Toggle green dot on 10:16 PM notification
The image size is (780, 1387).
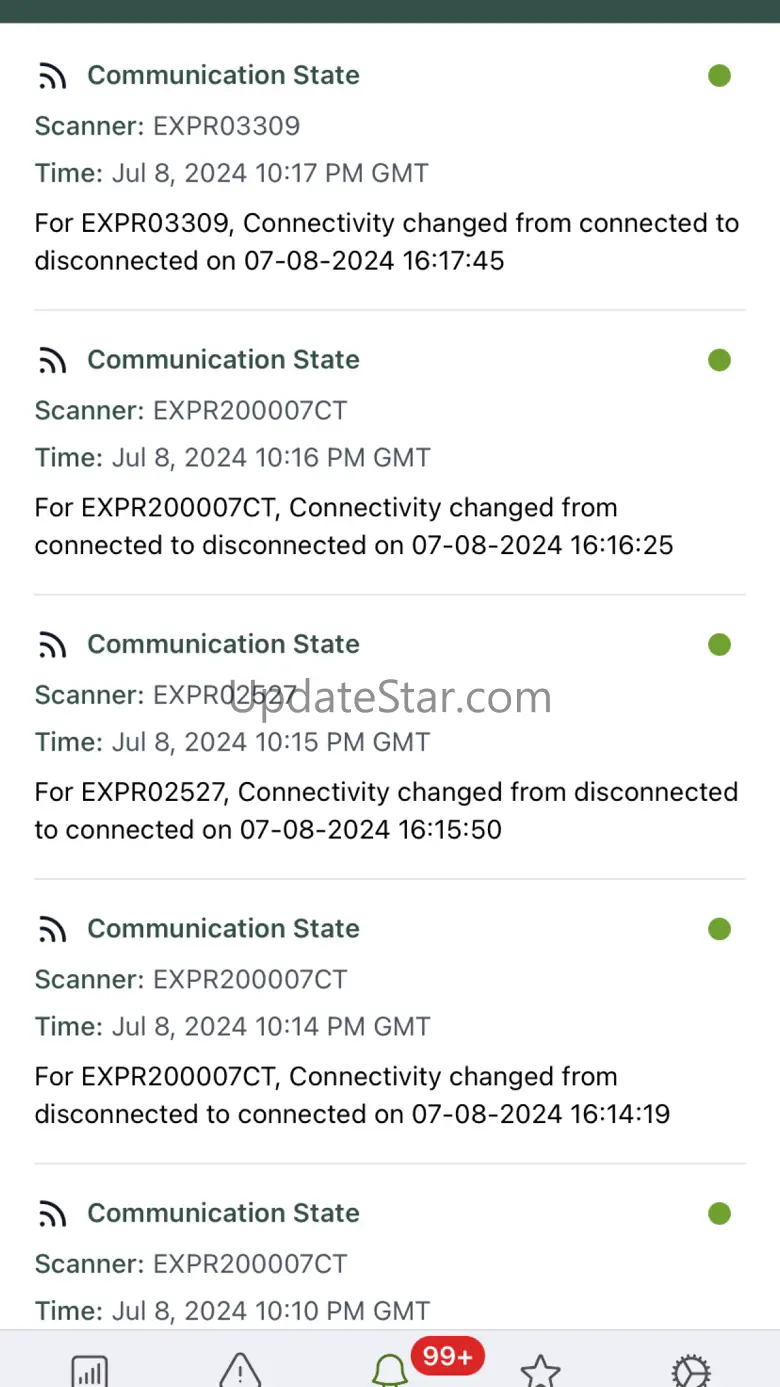point(719,359)
